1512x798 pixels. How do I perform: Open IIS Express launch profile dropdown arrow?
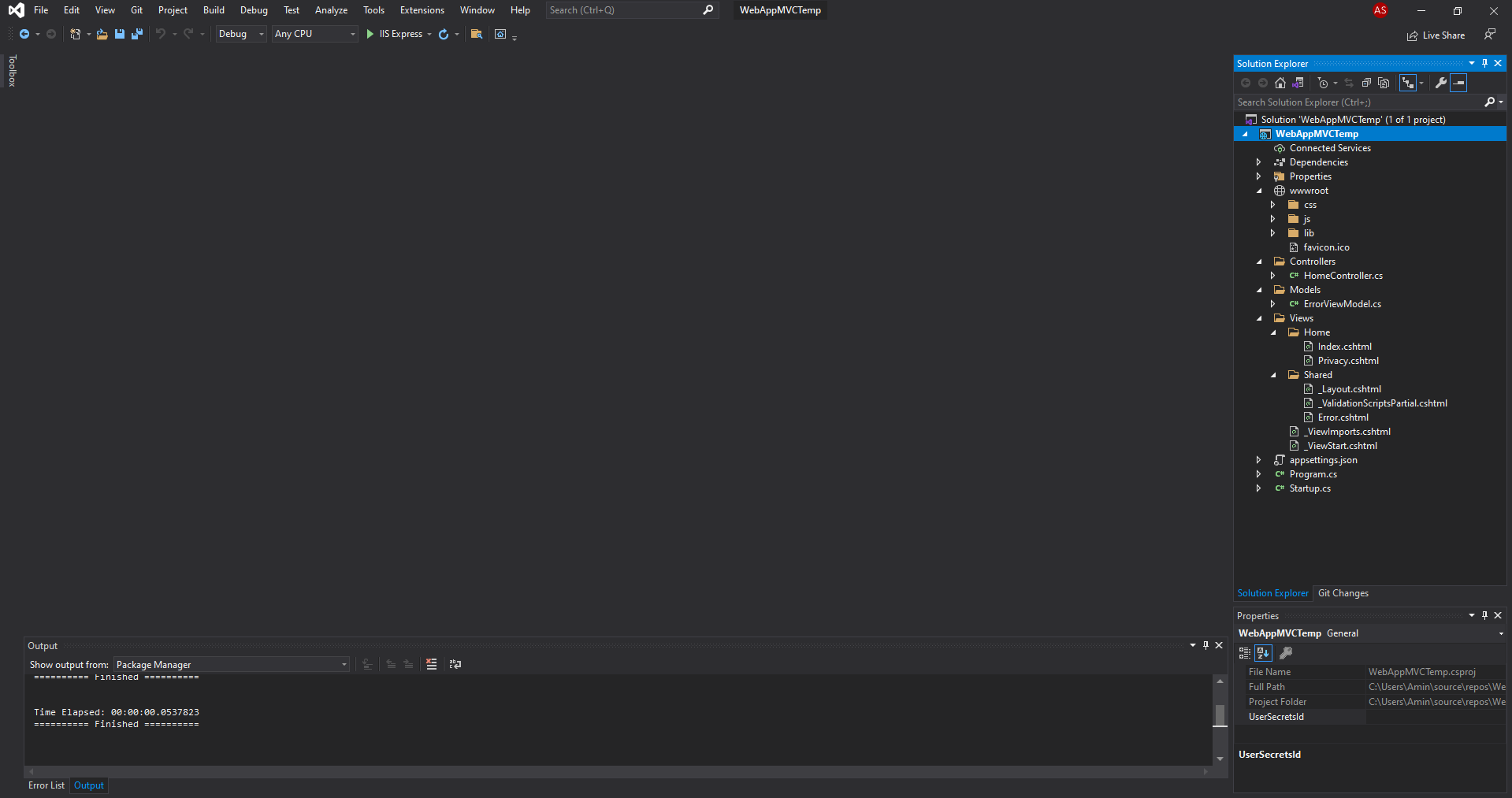tap(429, 34)
